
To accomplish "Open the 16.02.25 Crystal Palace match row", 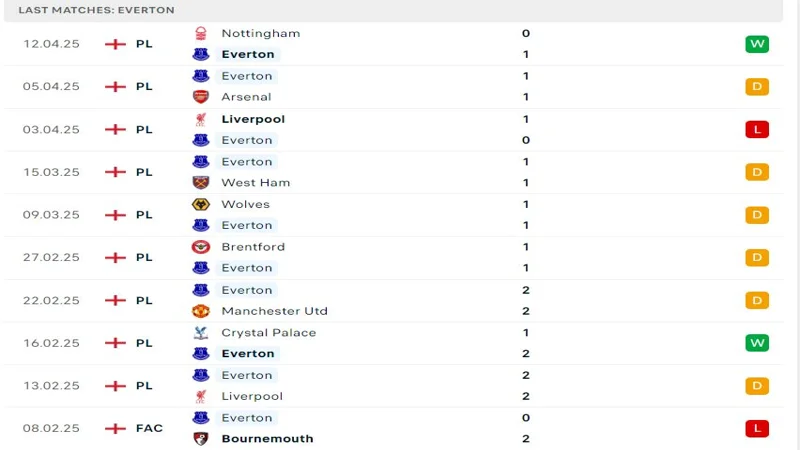I will [x=393, y=343].
